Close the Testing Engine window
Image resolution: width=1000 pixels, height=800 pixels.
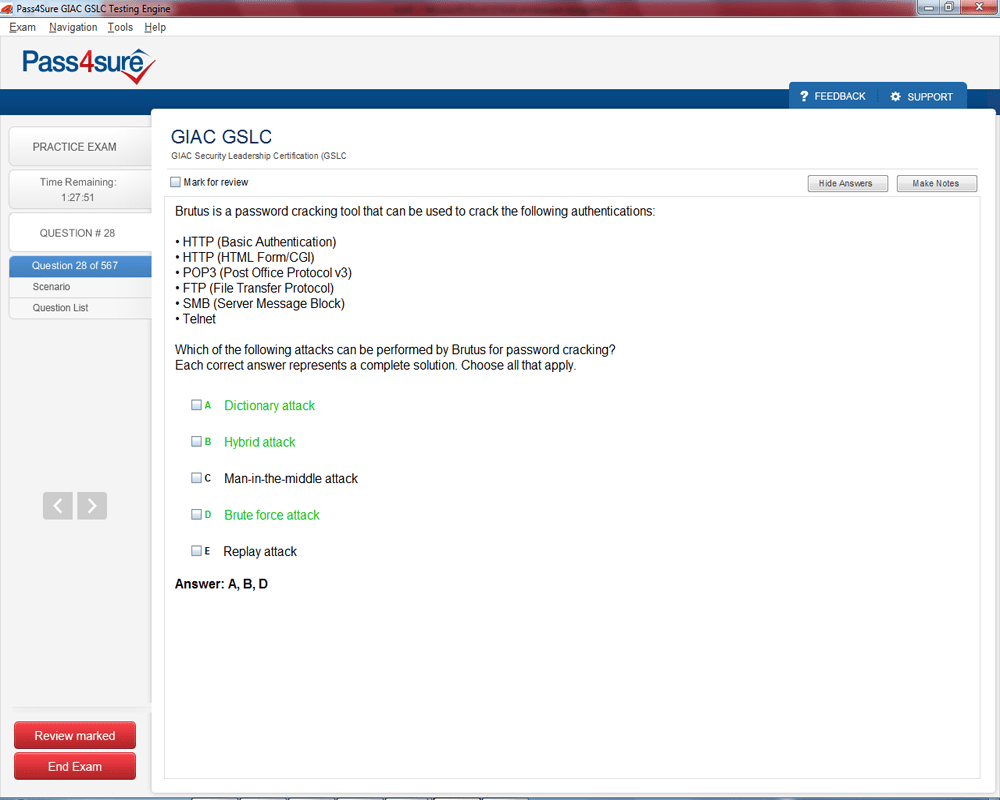coord(979,7)
